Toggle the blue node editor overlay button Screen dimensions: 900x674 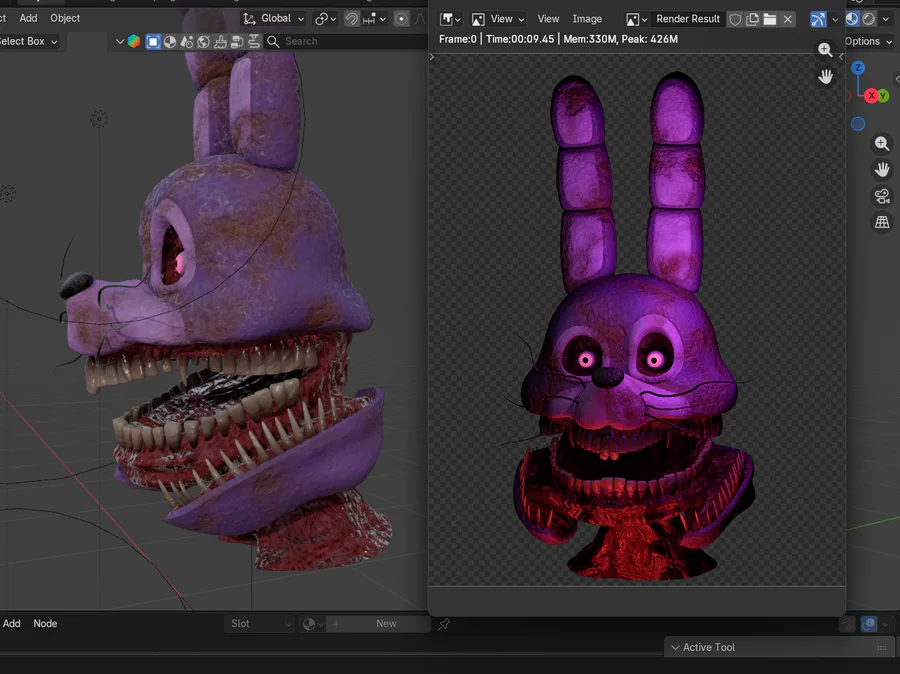[x=869, y=624]
